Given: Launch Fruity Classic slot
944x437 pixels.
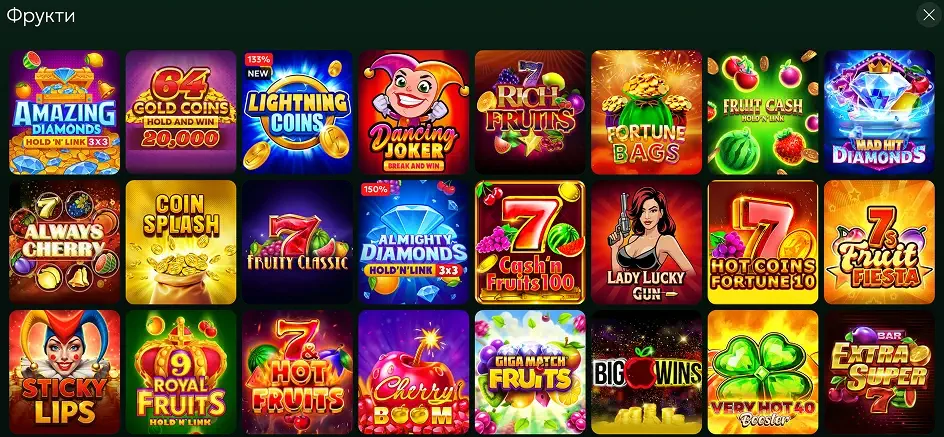Looking at the screenshot, I should (x=297, y=243).
